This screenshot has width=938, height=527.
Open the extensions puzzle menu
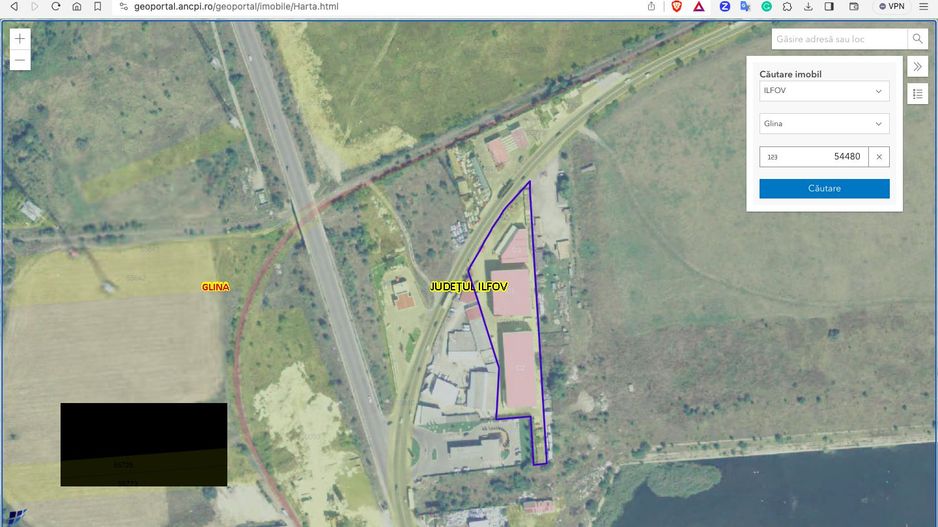(787, 6)
